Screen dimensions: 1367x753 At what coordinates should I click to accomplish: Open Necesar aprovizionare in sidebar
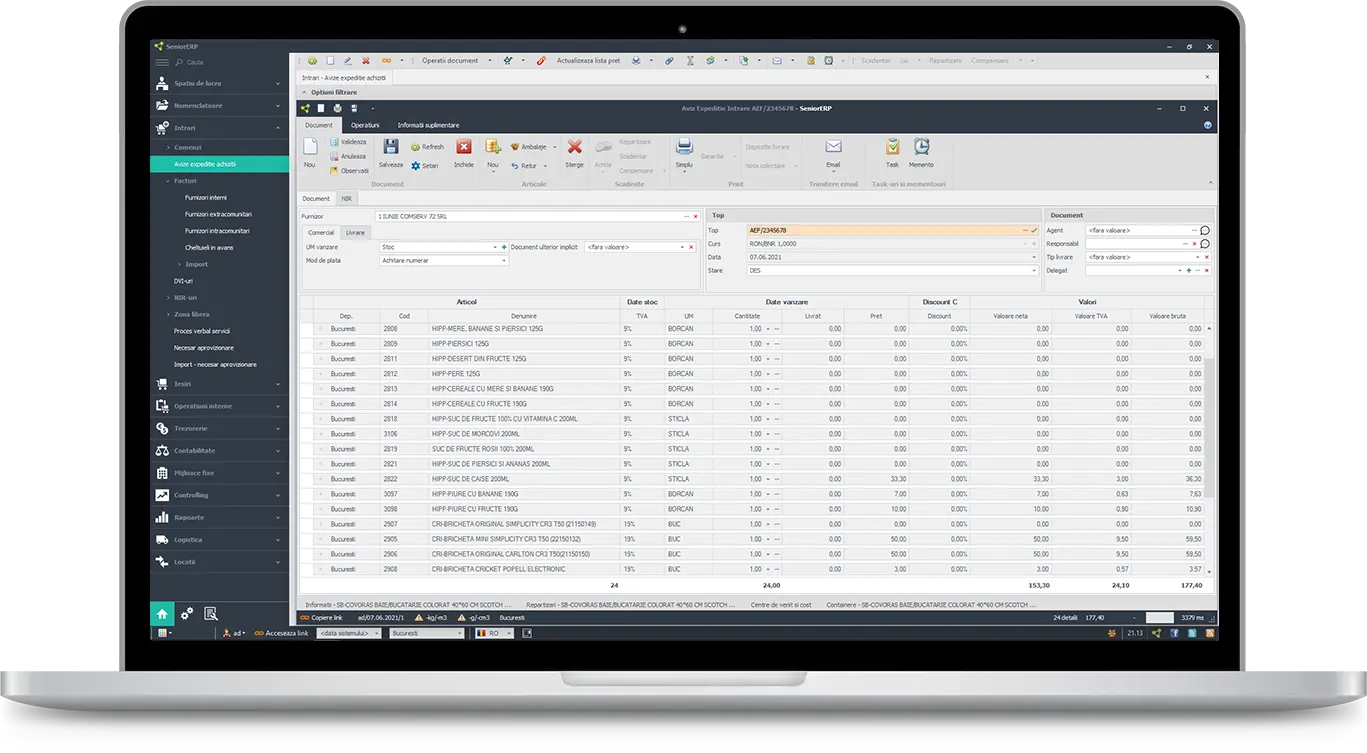[204, 348]
